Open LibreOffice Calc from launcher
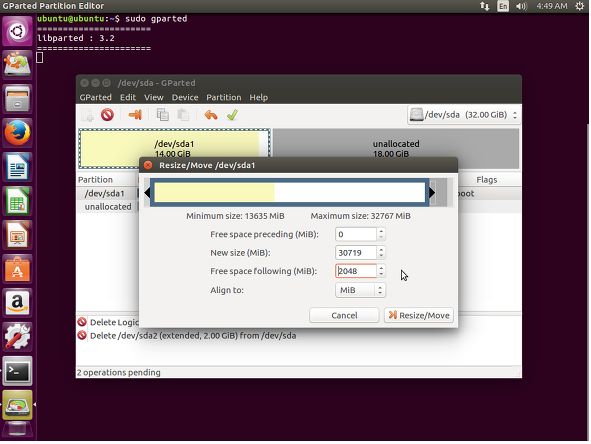Screen dimensions: 591x444 [17, 201]
